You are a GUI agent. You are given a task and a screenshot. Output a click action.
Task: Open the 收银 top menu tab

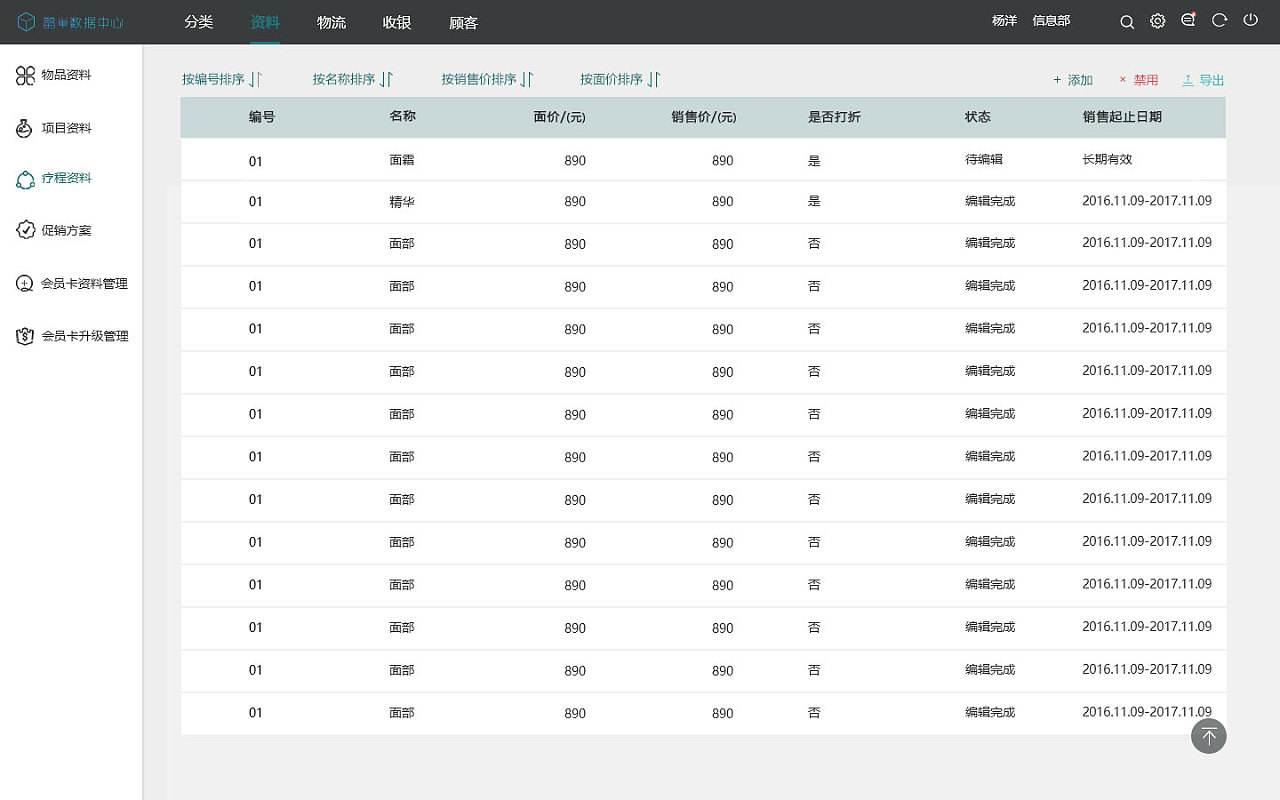coord(397,22)
